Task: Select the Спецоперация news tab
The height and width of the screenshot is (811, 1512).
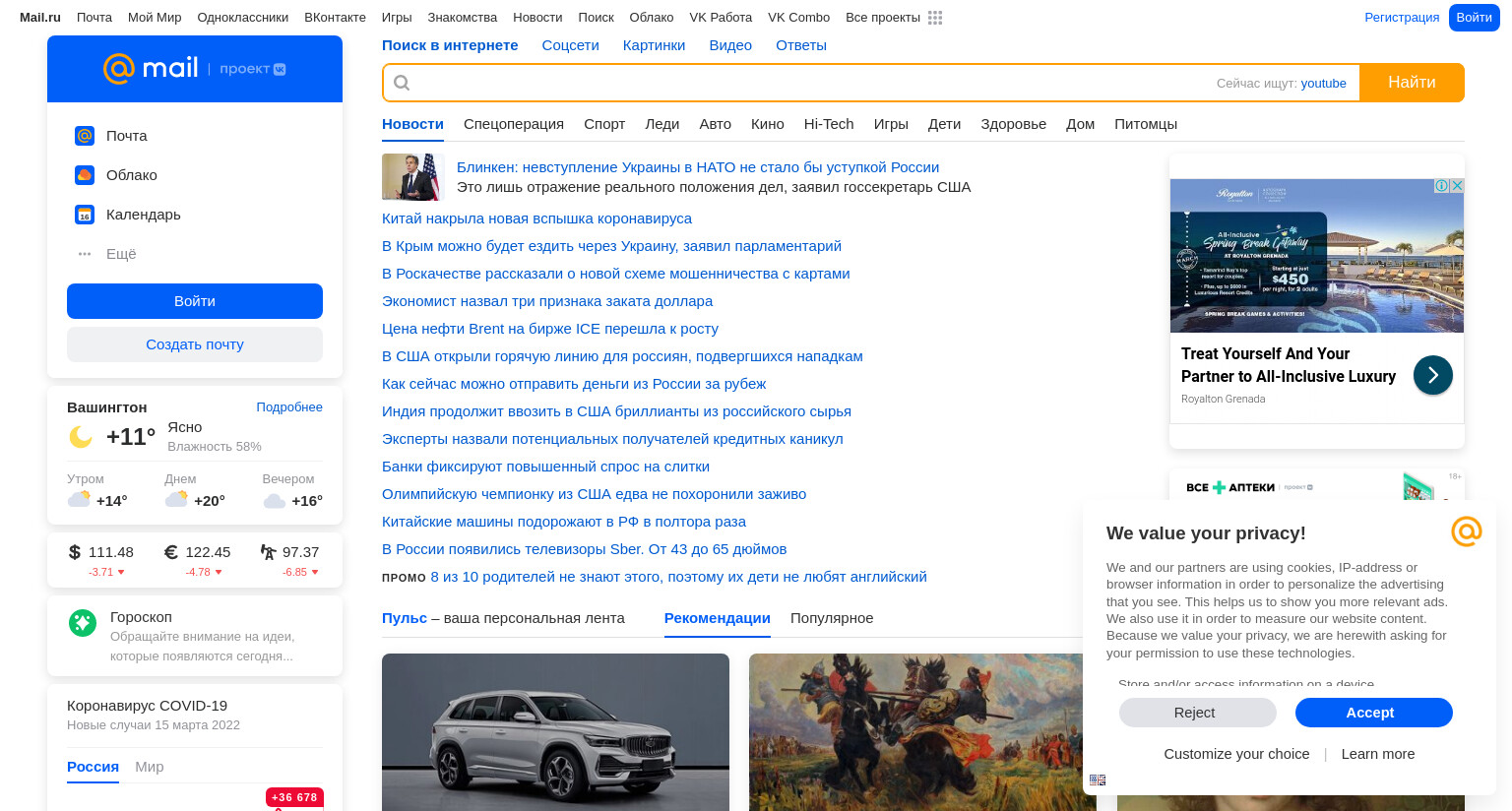Action: (x=514, y=124)
